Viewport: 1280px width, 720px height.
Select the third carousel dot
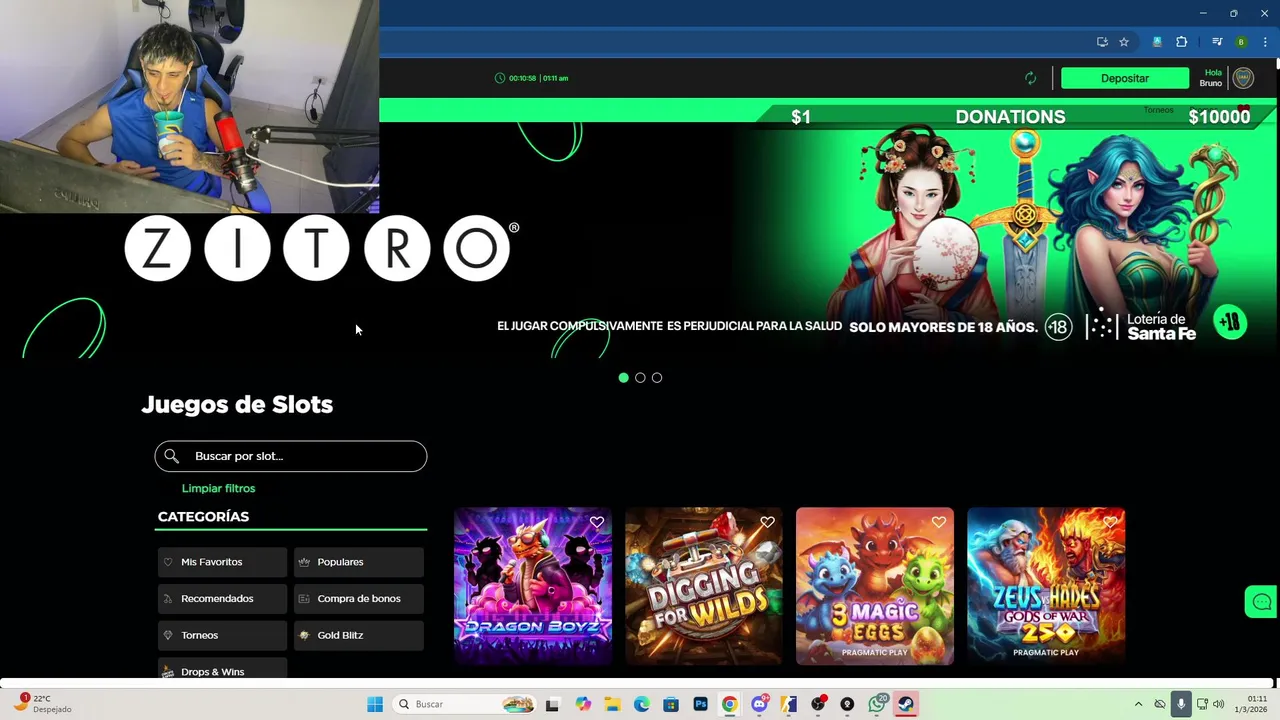pos(657,377)
